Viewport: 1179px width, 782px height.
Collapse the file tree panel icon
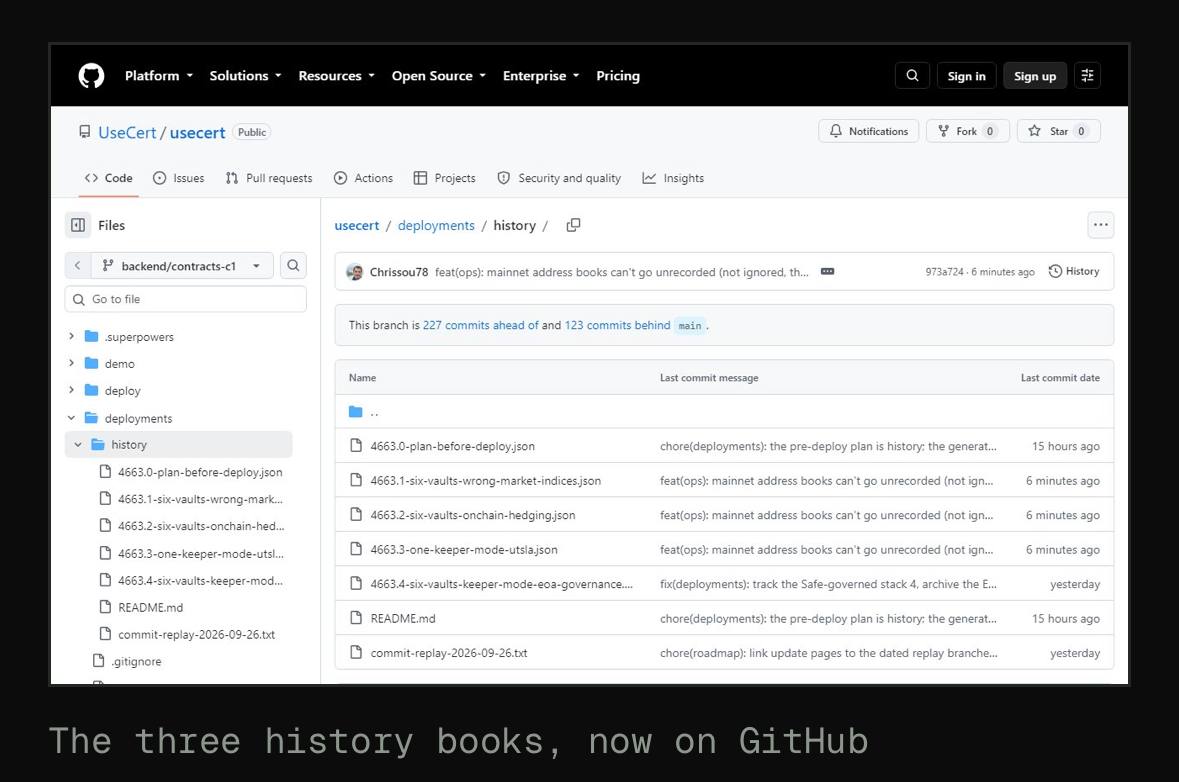pos(78,225)
